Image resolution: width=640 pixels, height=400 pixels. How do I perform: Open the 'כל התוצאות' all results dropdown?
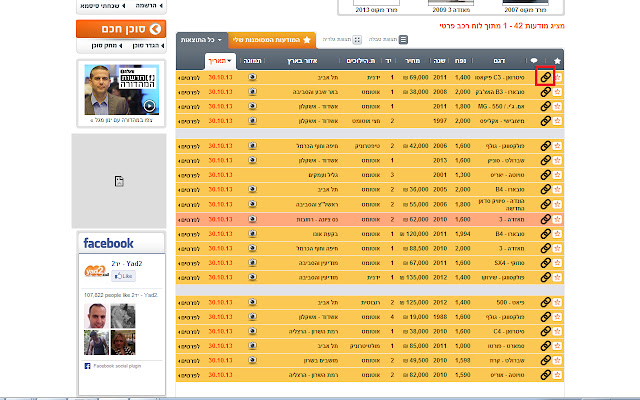202,40
